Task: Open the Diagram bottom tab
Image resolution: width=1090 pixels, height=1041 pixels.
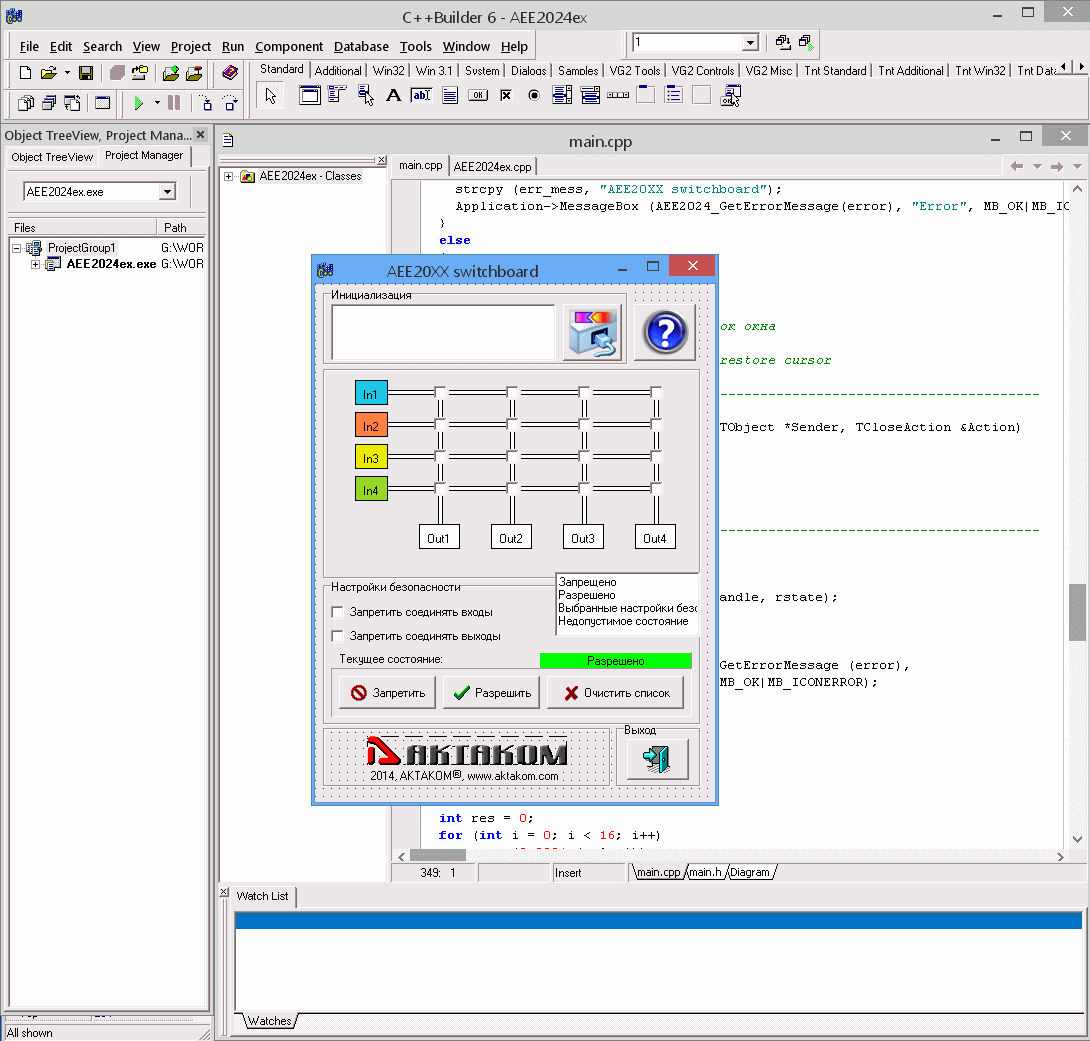Action: click(750, 872)
